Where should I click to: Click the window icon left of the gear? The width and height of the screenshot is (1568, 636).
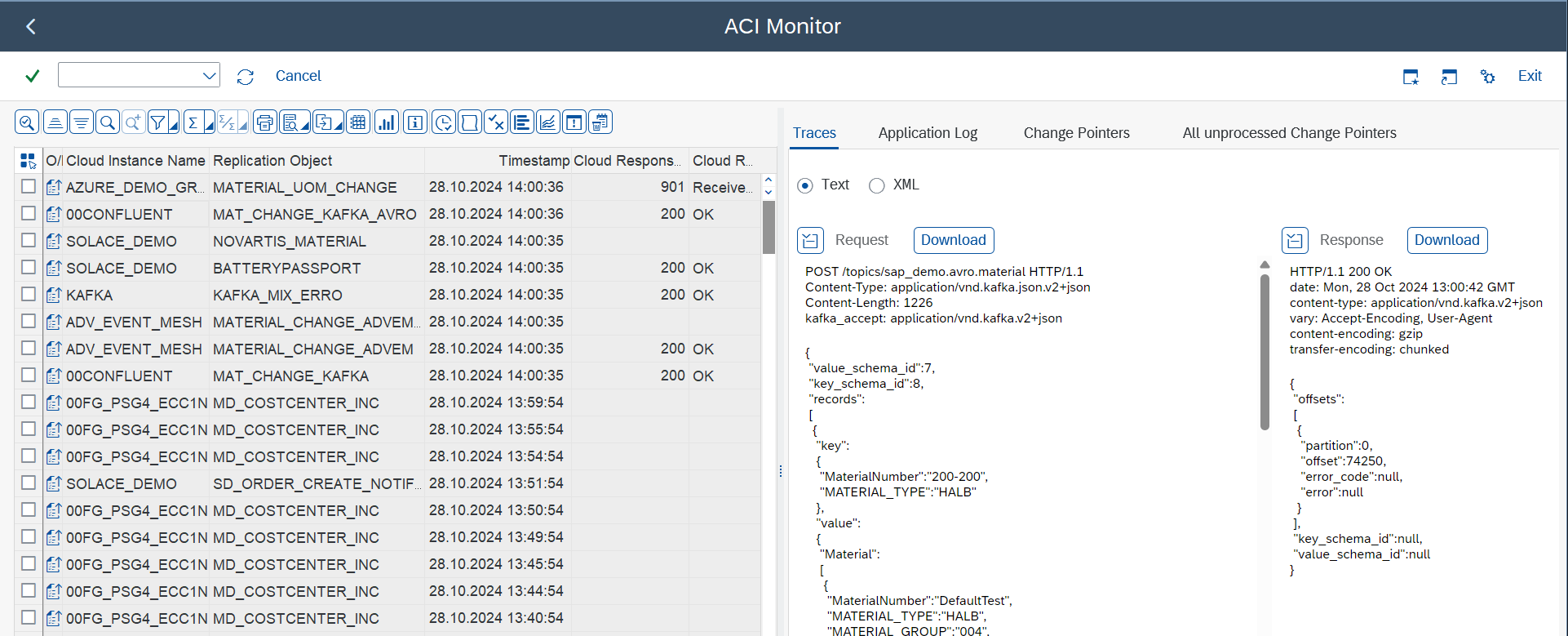pyautogui.click(x=1449, y=77)
